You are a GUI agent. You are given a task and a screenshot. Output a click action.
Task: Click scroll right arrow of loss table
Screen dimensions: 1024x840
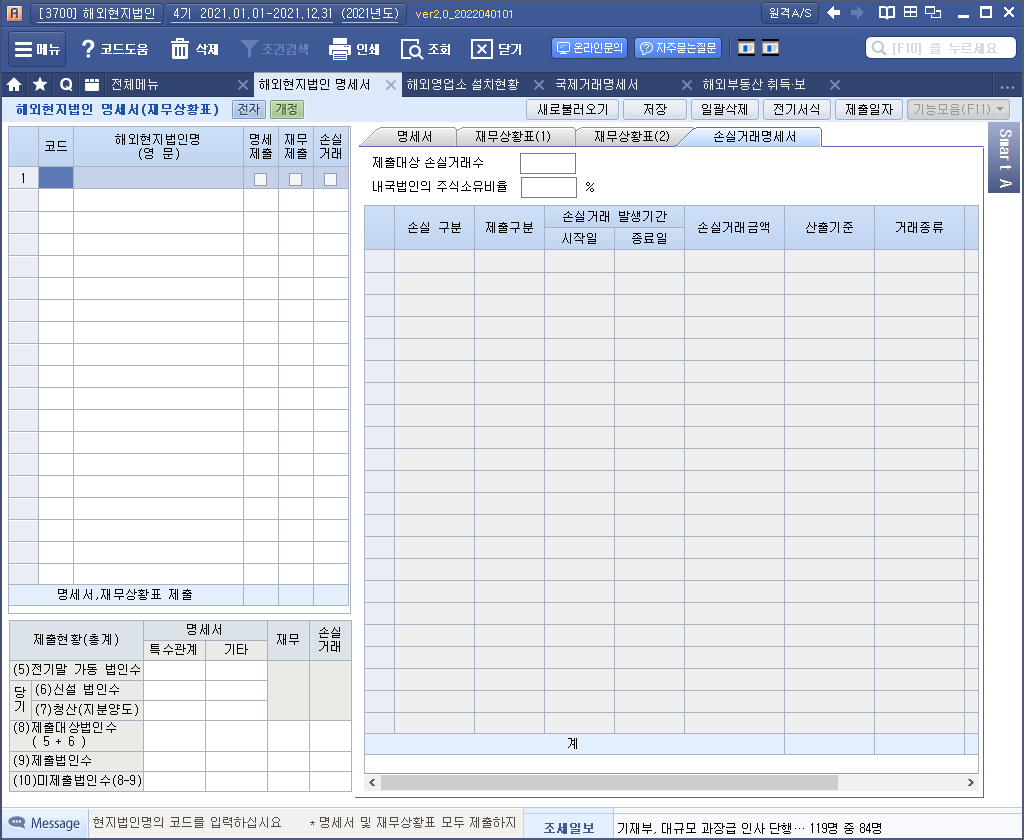[x=970, y=782]
